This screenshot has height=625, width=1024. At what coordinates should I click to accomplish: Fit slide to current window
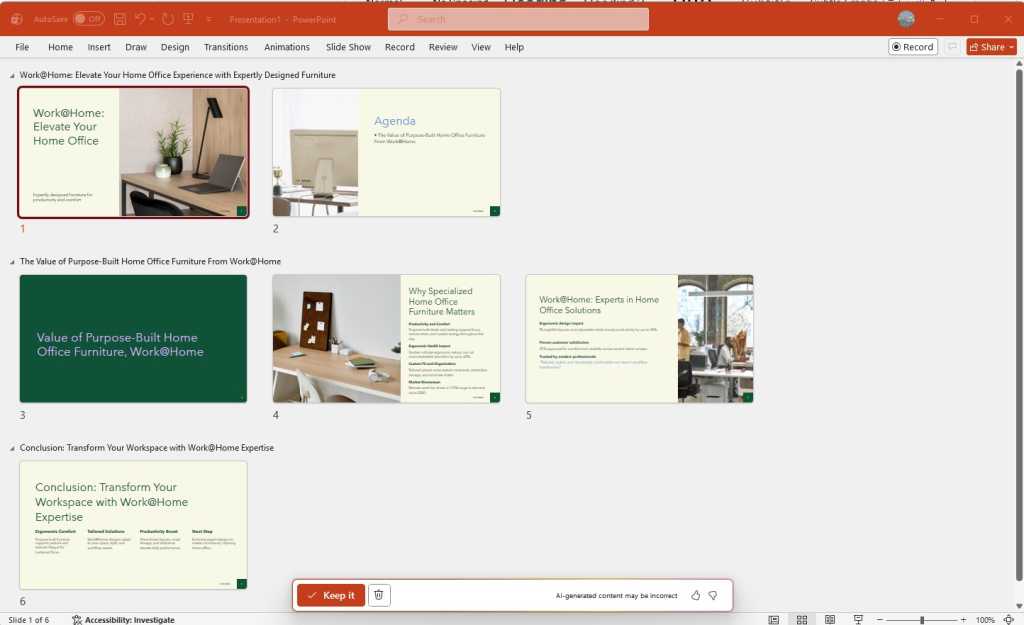point(1008,620)
